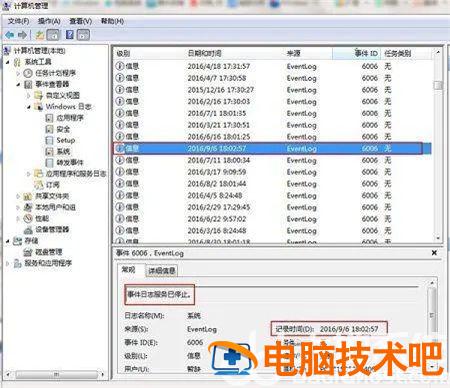Select 计算机管理(本地) root node
450x388 pixels.
[x=39, y=51]
